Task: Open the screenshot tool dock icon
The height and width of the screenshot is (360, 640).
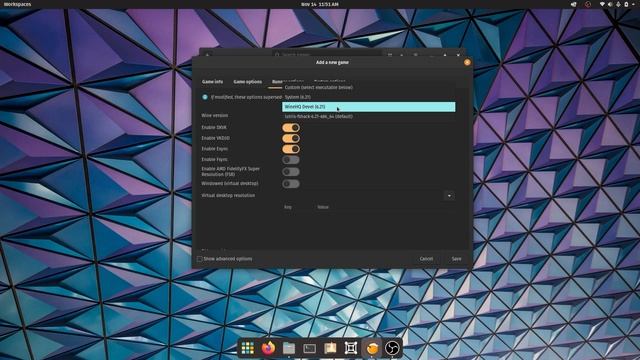Action: pos(351,348)
